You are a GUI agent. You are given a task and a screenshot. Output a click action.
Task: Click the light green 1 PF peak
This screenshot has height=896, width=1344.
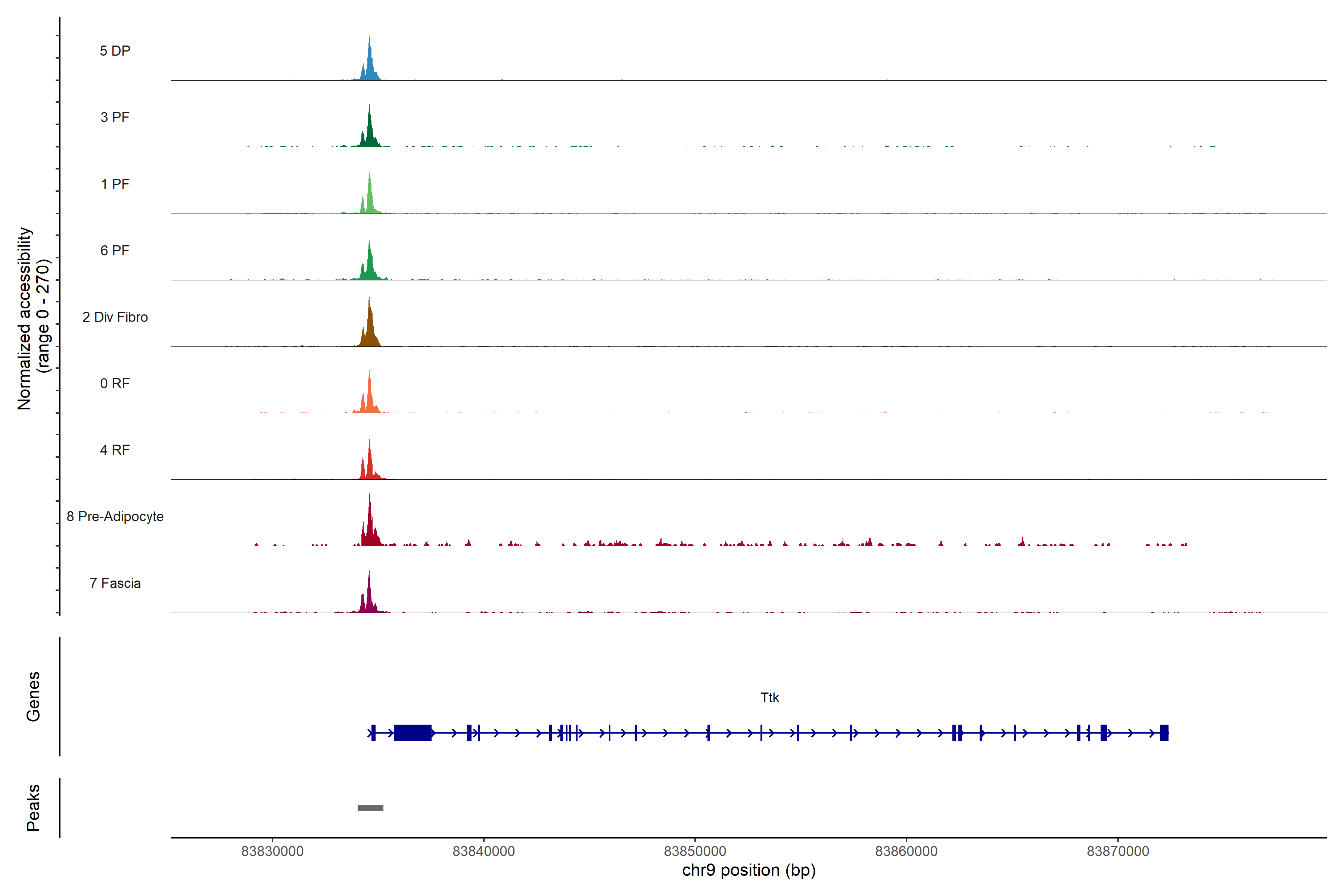click(370, 200)
